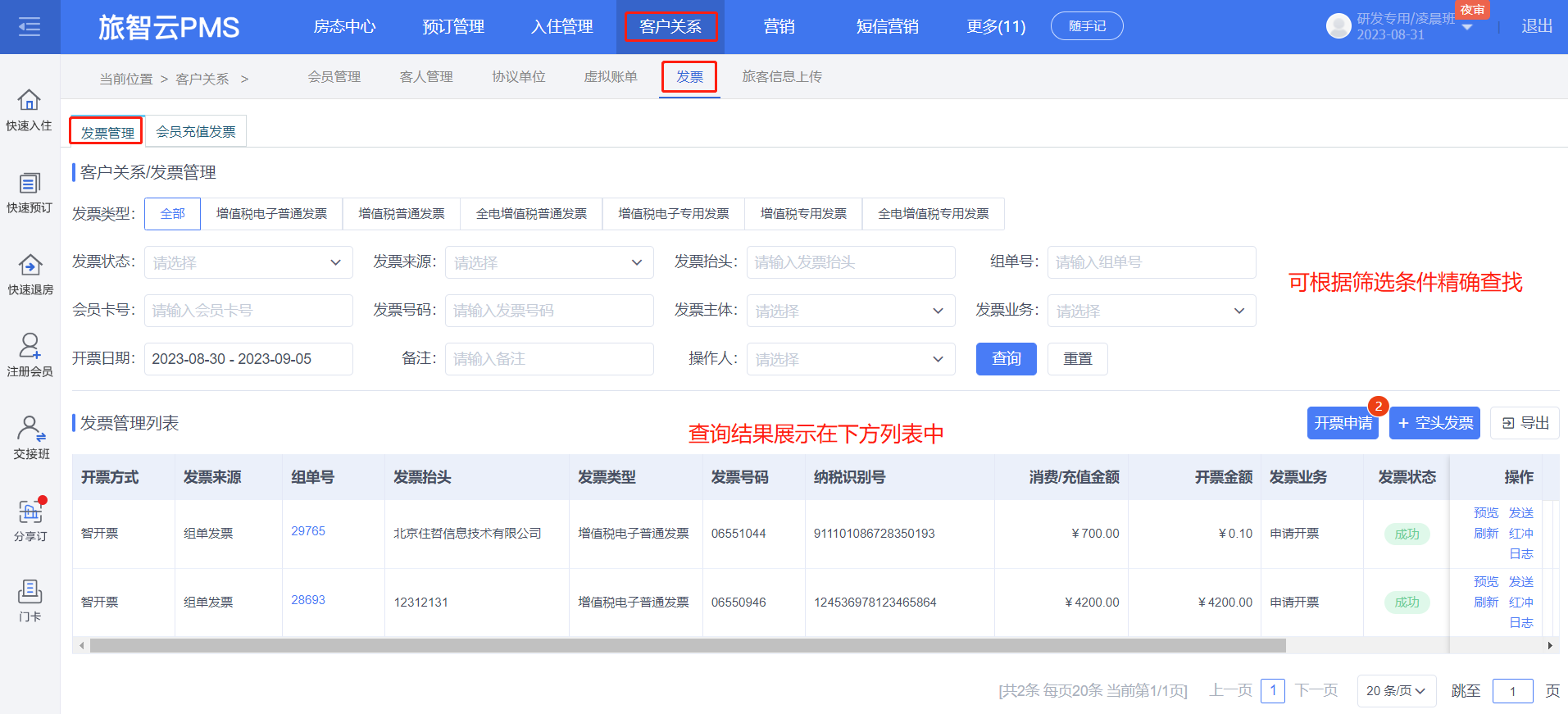1568x714 pixels.
Task: Select 增值税专用发票 invoice type filter
Action: (803, 214)
